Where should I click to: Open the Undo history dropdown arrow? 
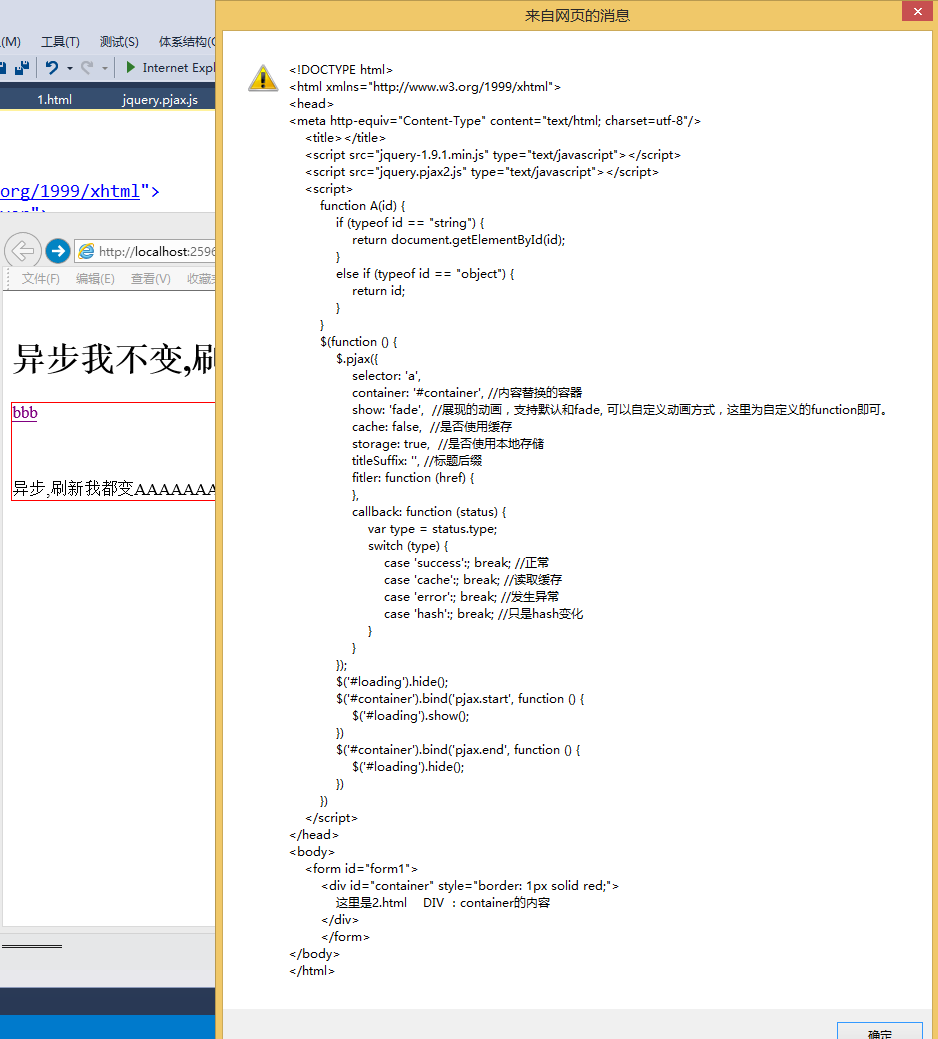tap(70, 68)
